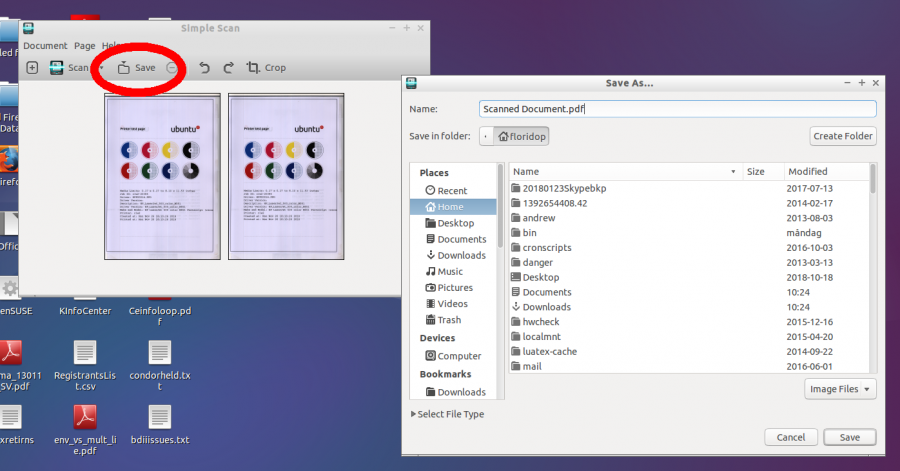This screenshot has height=471, width=900.
Task: Rotate the page left
Action: click(x=204, y=68)
